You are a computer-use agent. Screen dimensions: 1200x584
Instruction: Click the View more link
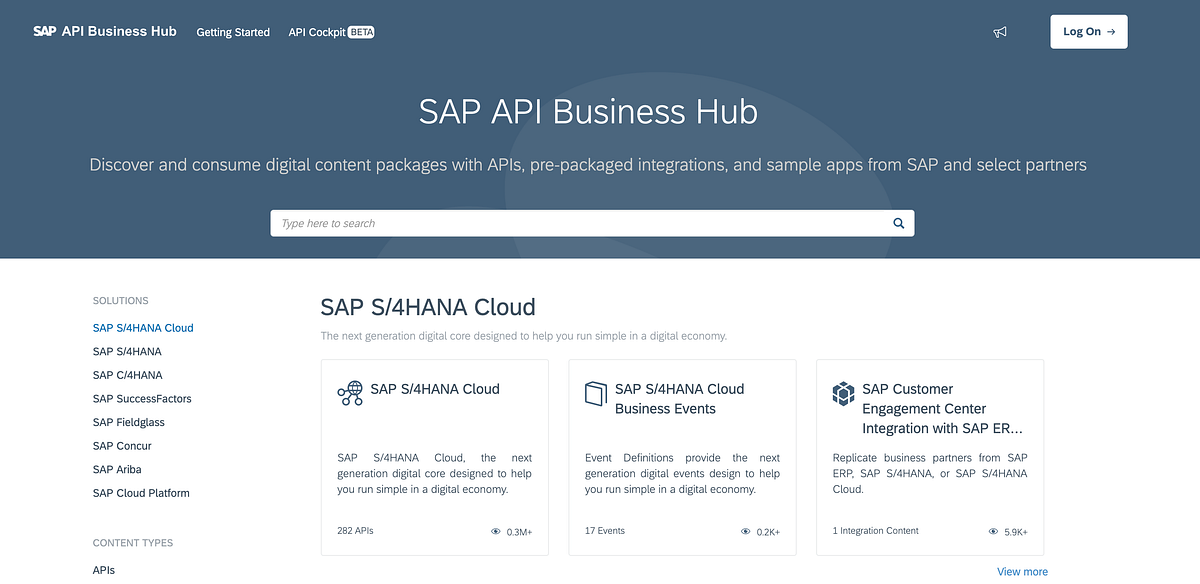[1022, 570]
